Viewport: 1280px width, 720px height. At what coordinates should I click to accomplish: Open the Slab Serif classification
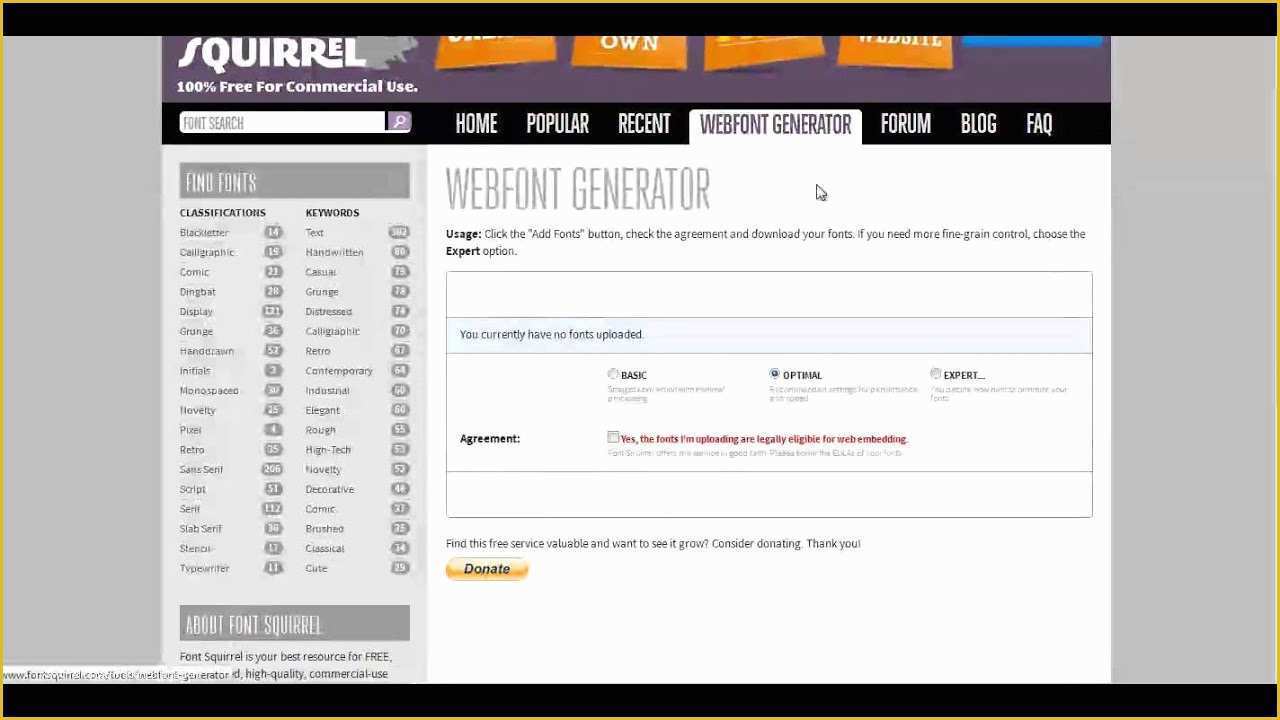pos(200,528)
